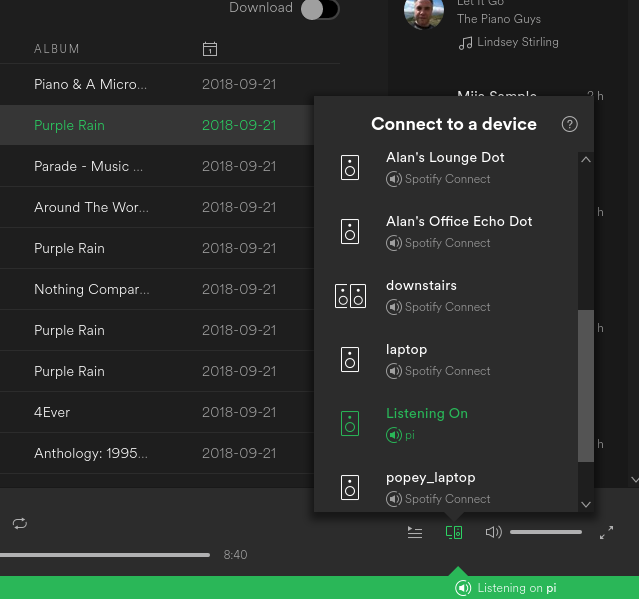The image size is (639, 599).
Task: Select Alan's Lounge Dot device
Action: point(445,168)
